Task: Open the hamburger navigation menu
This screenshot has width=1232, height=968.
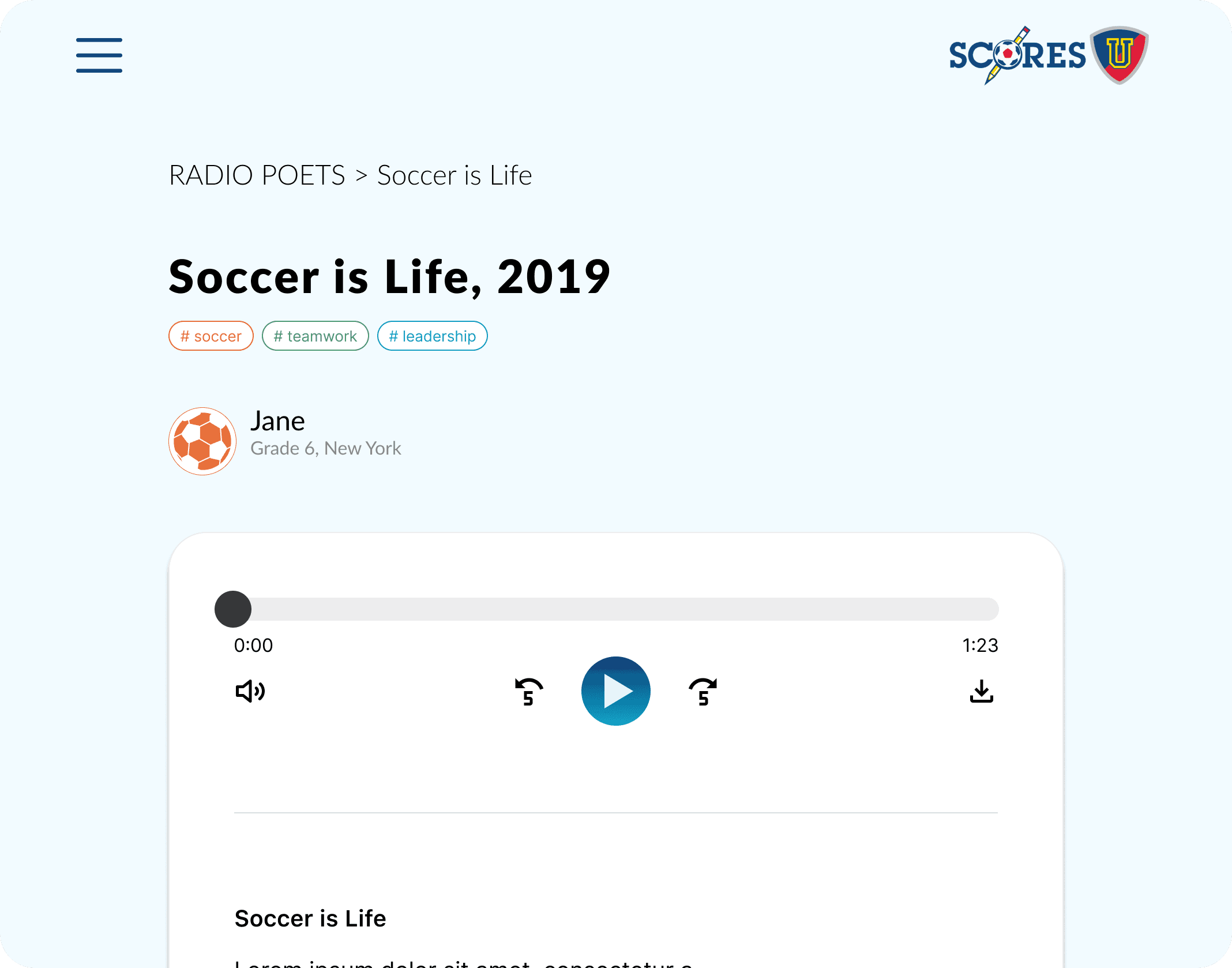Action: click(99, 55)
